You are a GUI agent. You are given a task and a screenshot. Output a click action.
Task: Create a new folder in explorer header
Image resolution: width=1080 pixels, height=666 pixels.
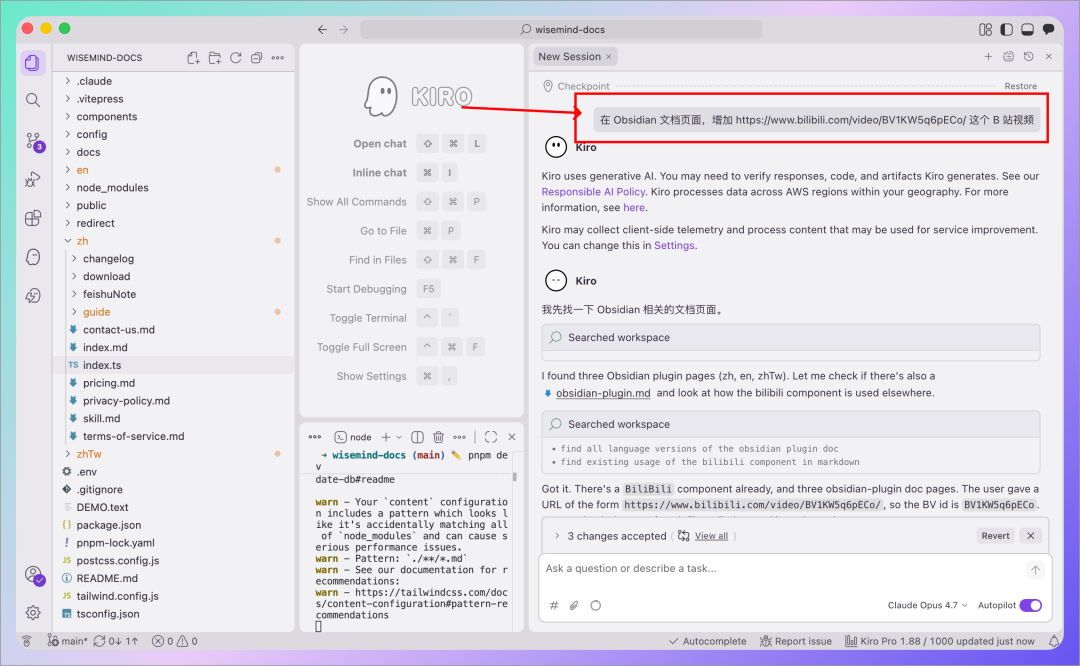[x=215, y=58]
